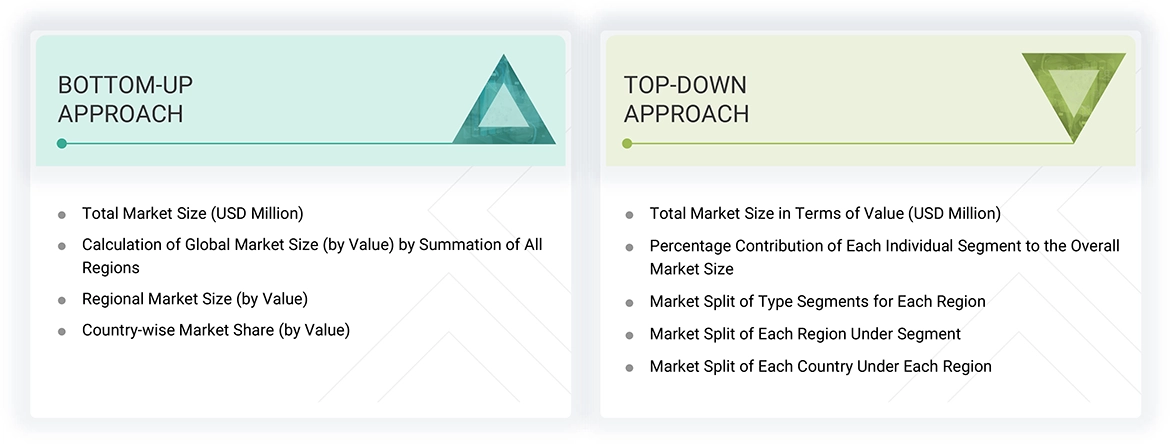Click "Total Market Size (USD Million)" text
Viewport: 1170px width, 444px height.
click(192, 213)
